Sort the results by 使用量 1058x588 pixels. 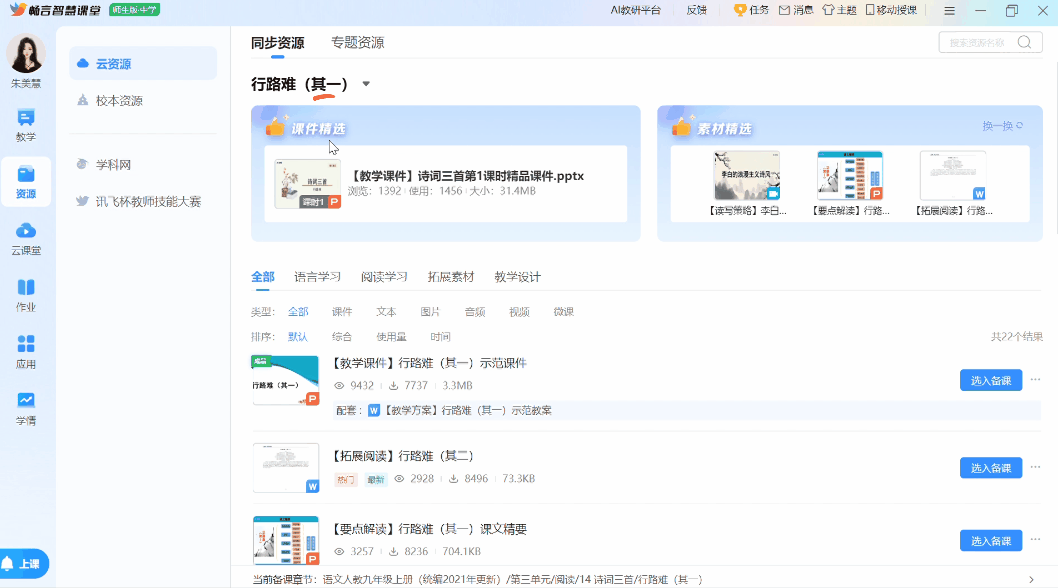coord(391,337)
